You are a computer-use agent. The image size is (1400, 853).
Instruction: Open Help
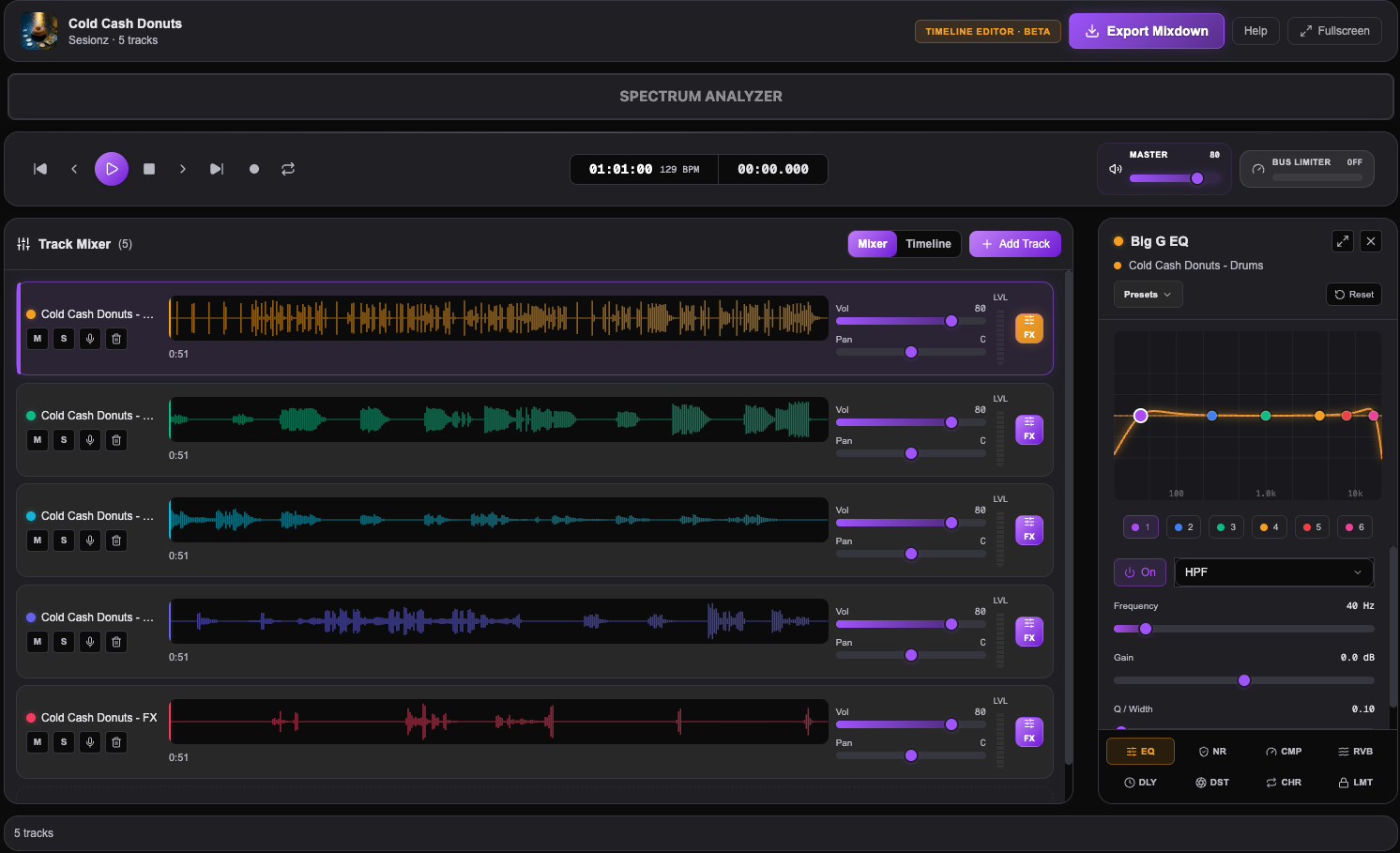click(1255, 31)
